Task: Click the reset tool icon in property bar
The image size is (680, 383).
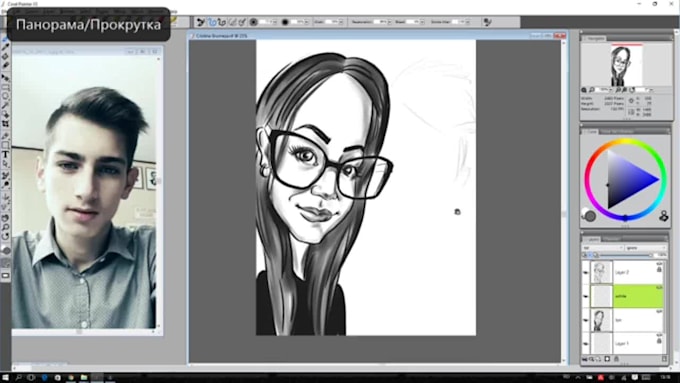Action: [x=201, y=22]
